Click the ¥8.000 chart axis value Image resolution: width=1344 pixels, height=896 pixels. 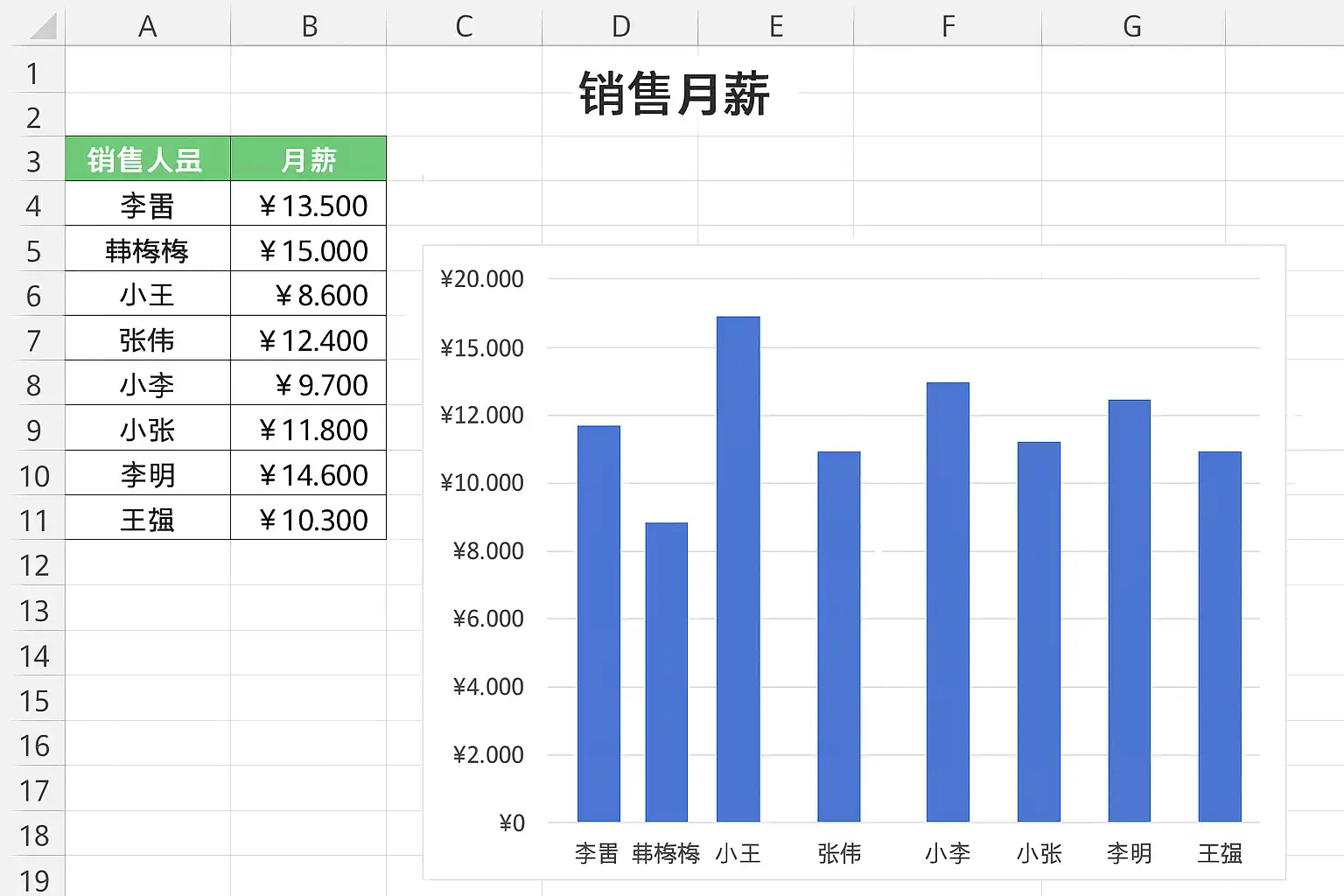point(488,550)
